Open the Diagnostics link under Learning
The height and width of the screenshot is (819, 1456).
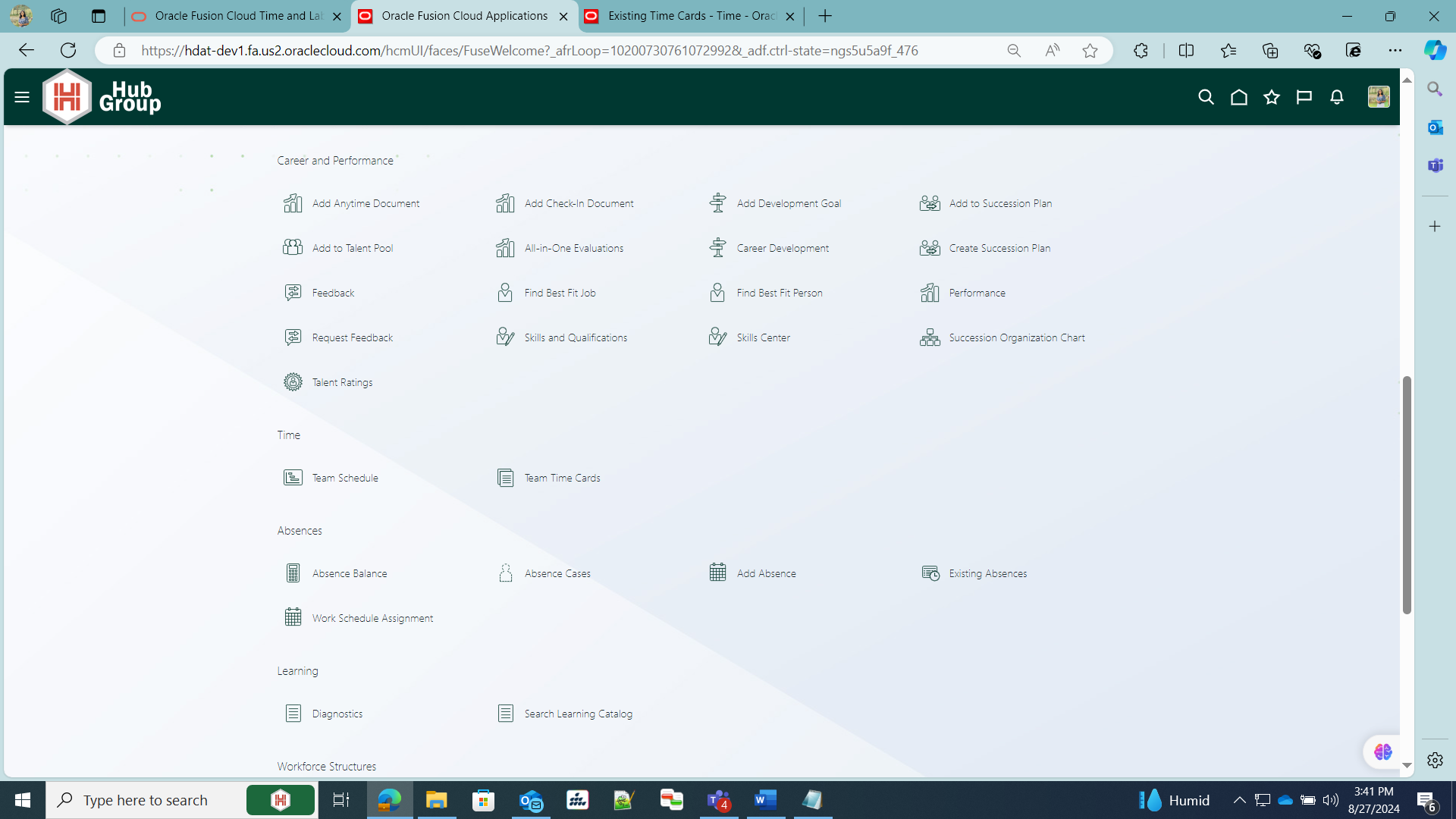point(337,714)
